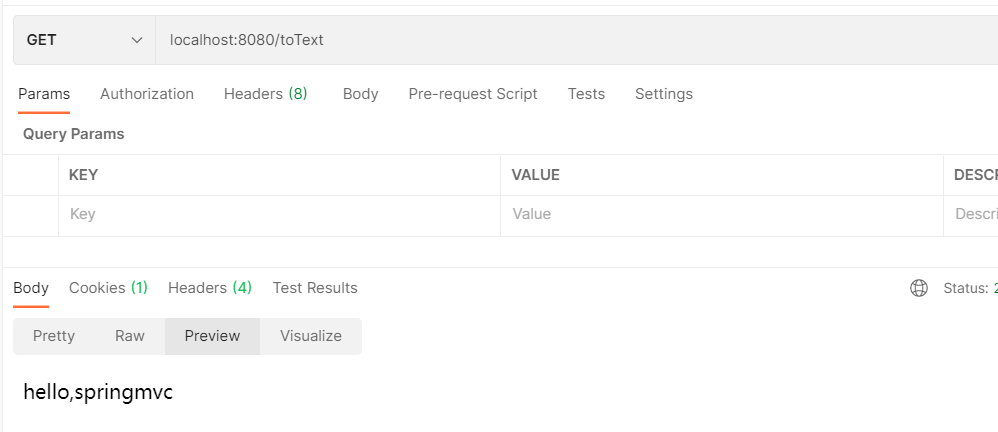Open the Cookies (1) response tab
This screenshot has height=432, width=998.
coord(108,288)
